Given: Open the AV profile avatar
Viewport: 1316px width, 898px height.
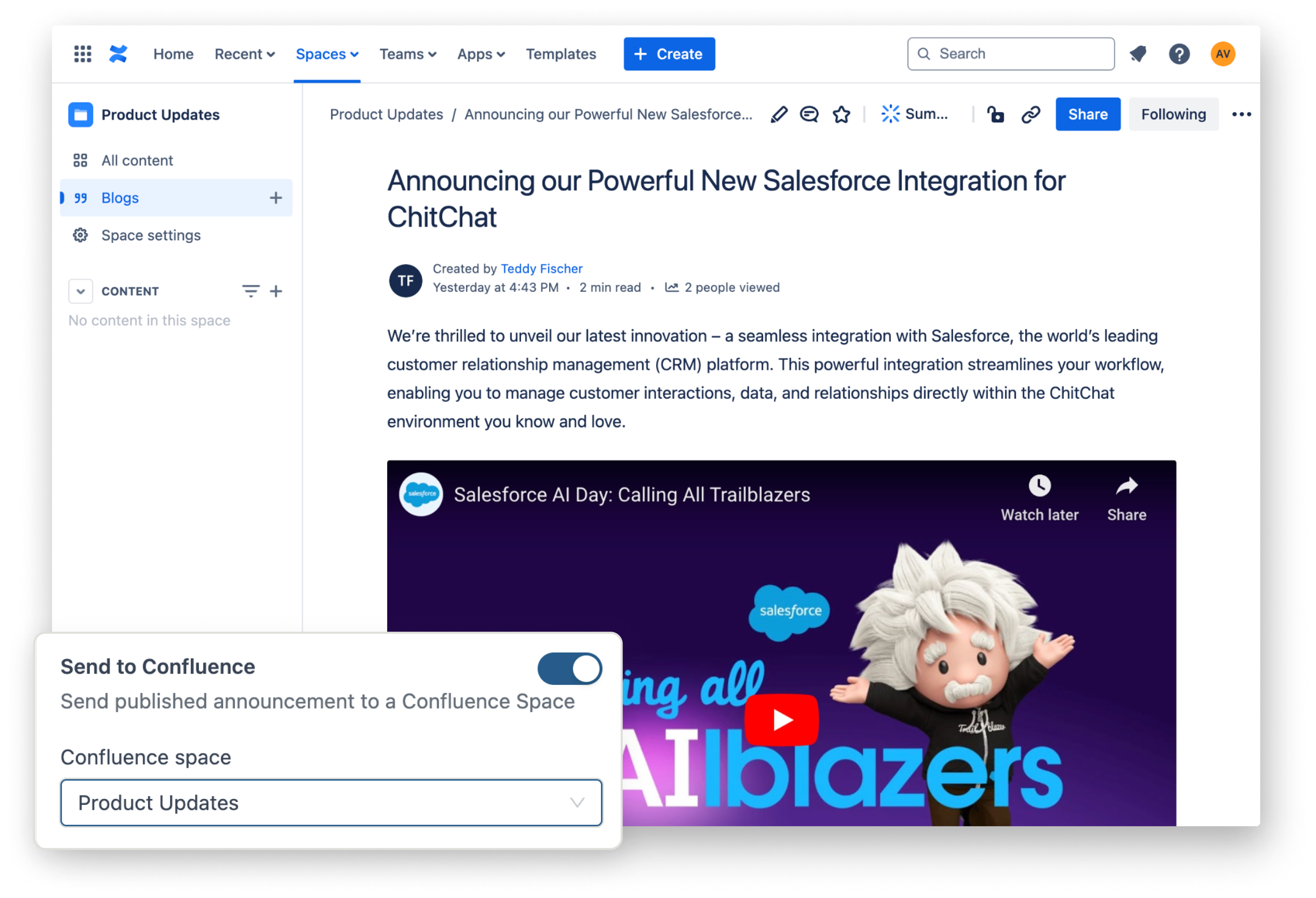Looking at the screenshot, I should pos(1222,54).
